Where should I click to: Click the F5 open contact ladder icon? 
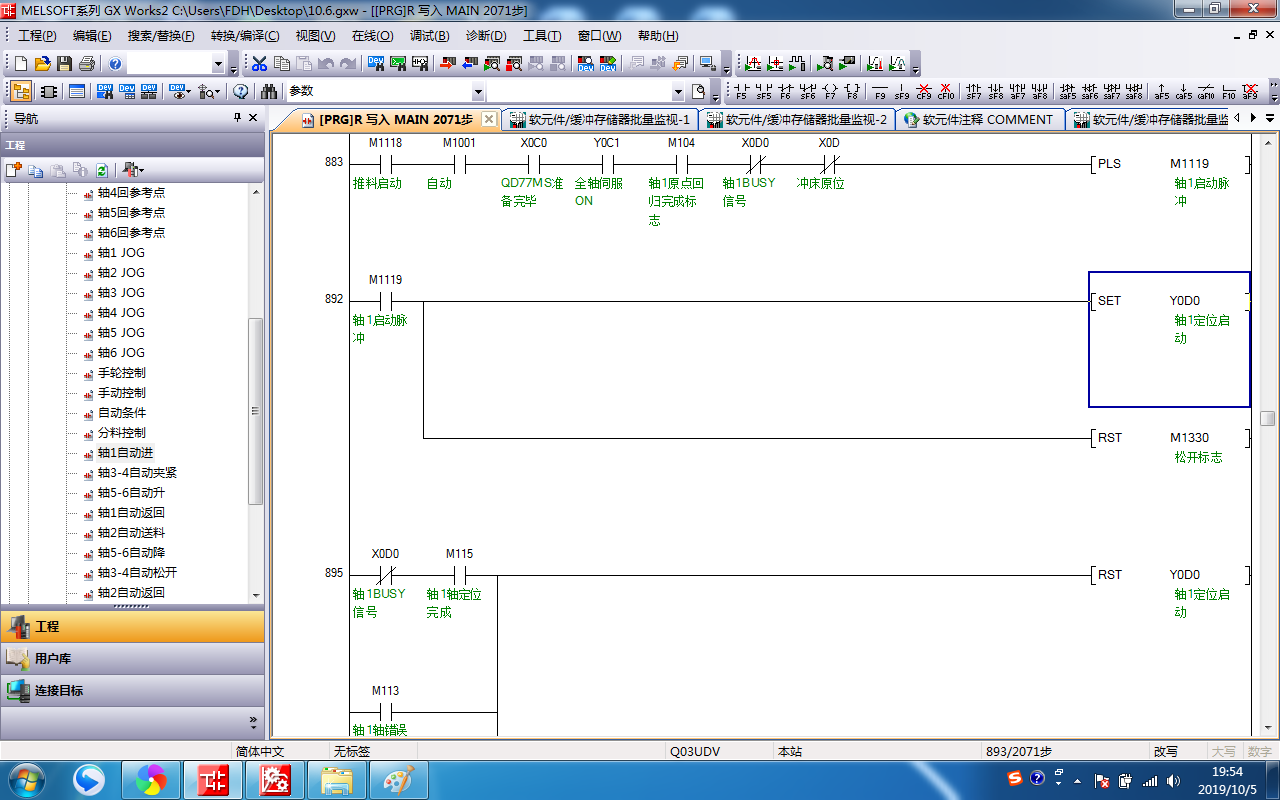pos(741,92)
